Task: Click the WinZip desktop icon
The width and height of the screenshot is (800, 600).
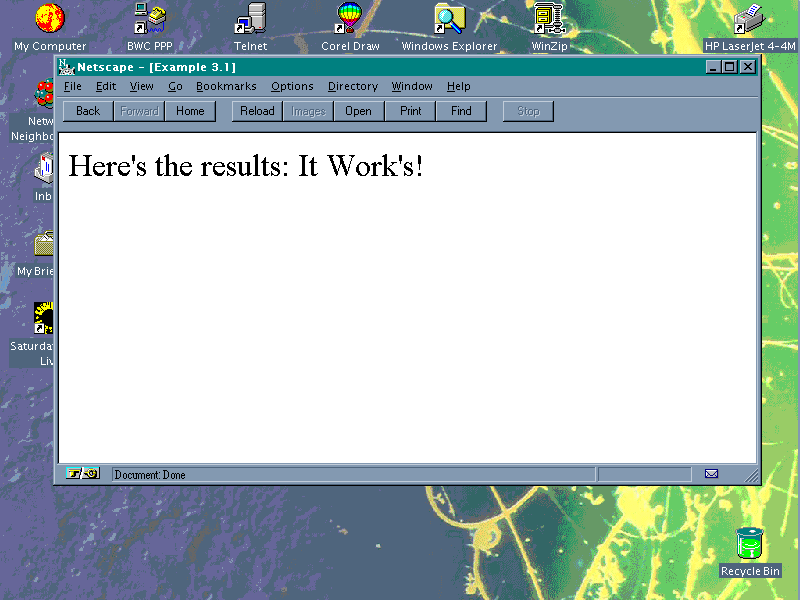Action: click(548, 18)
